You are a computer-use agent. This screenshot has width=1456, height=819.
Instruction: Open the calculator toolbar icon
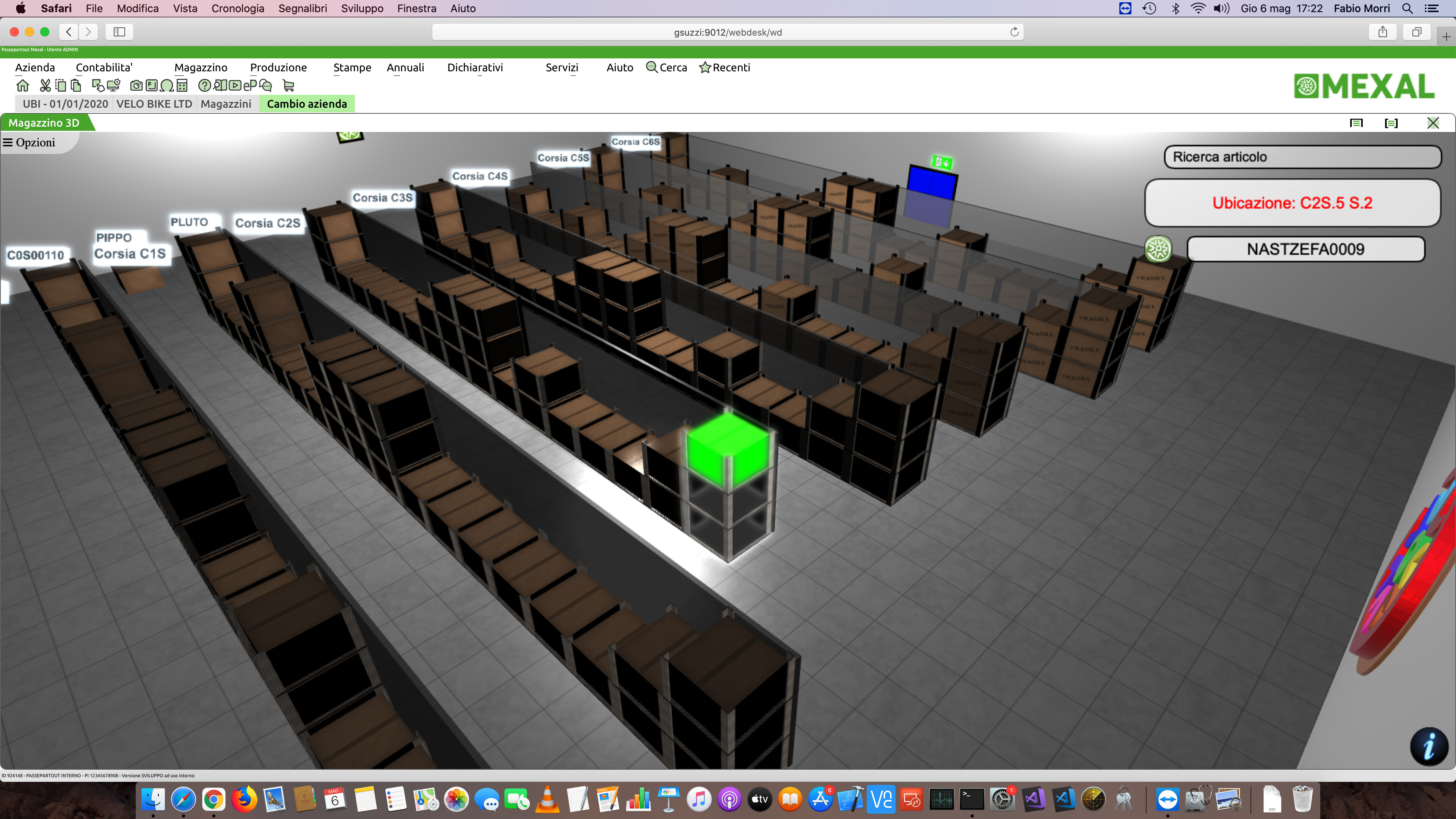pyautogui.click(x=182, y=86)
